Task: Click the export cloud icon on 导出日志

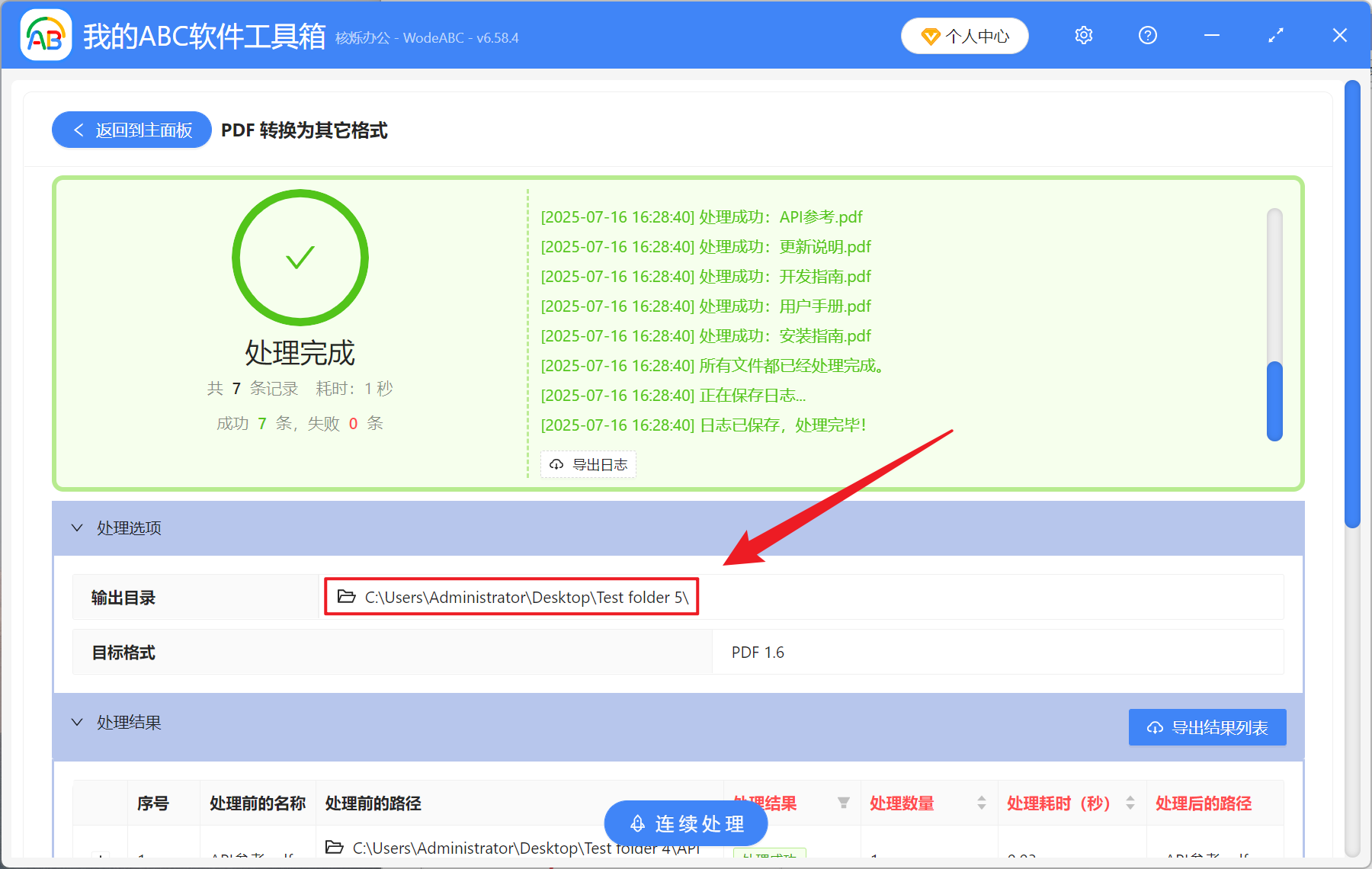Action: pos(556,464)
